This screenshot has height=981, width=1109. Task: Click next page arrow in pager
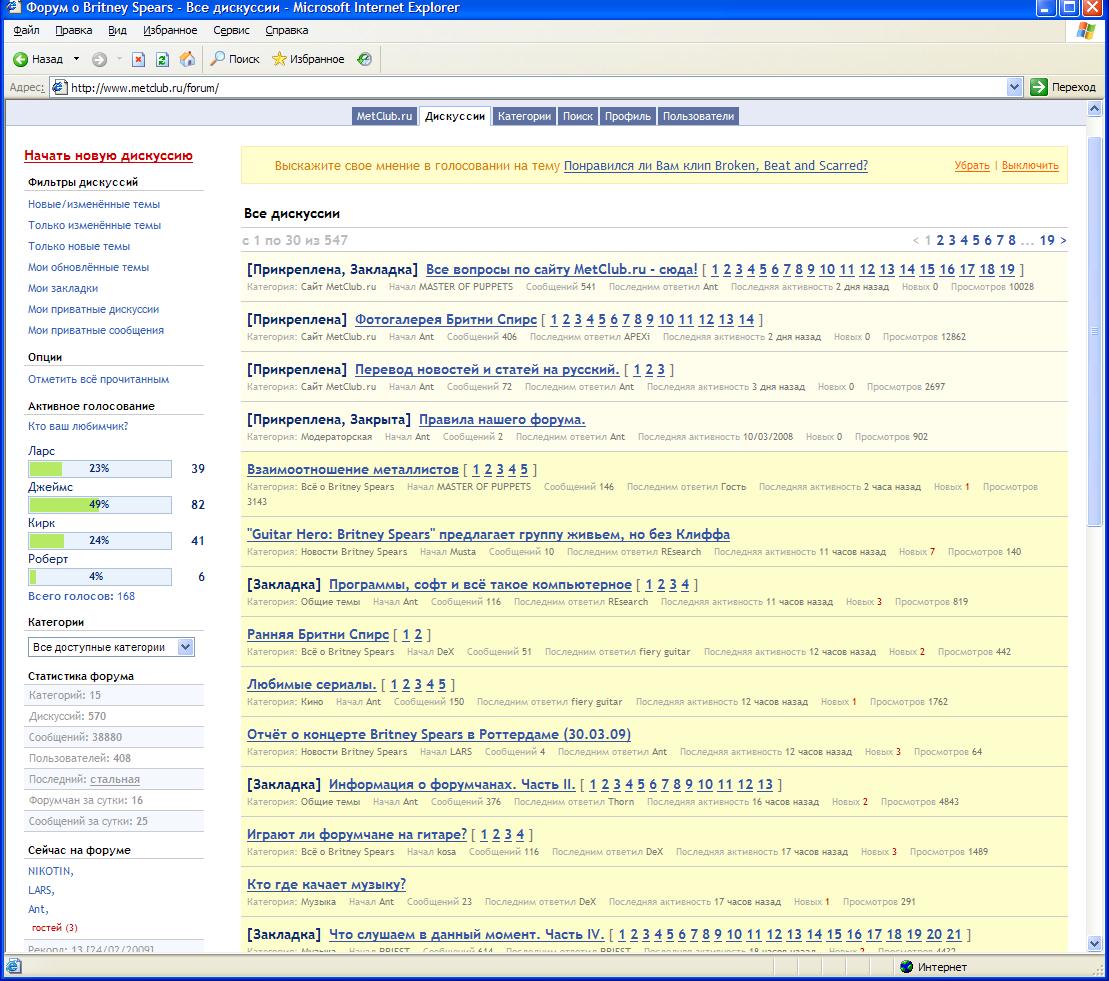(1063, 240)
